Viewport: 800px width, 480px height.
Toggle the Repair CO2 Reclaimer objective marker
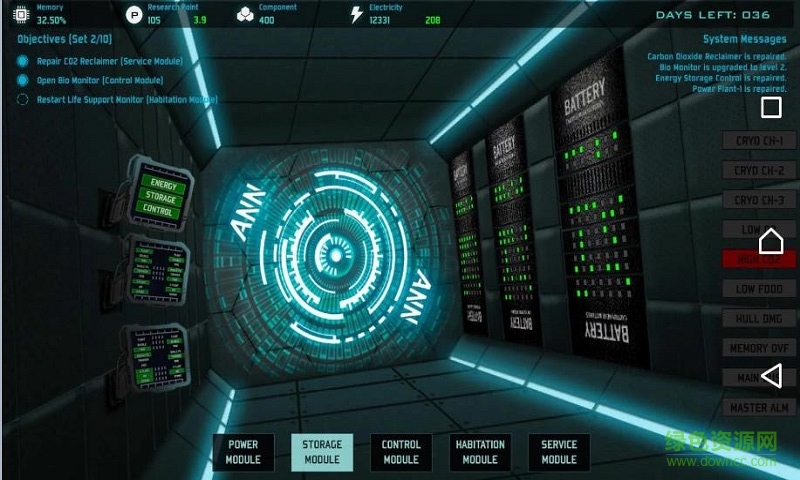coord(23,60)
